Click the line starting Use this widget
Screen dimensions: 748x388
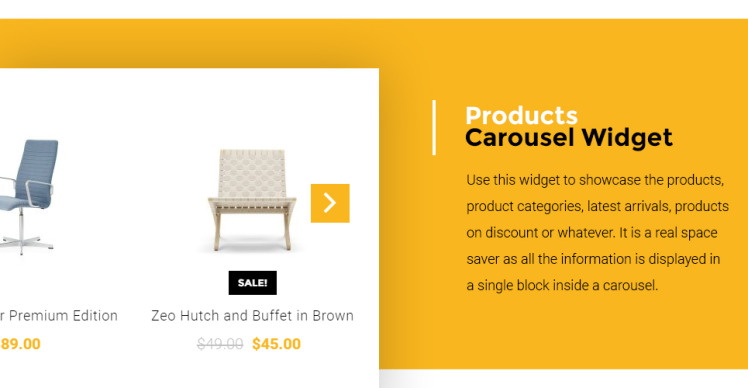coord(595,180)
